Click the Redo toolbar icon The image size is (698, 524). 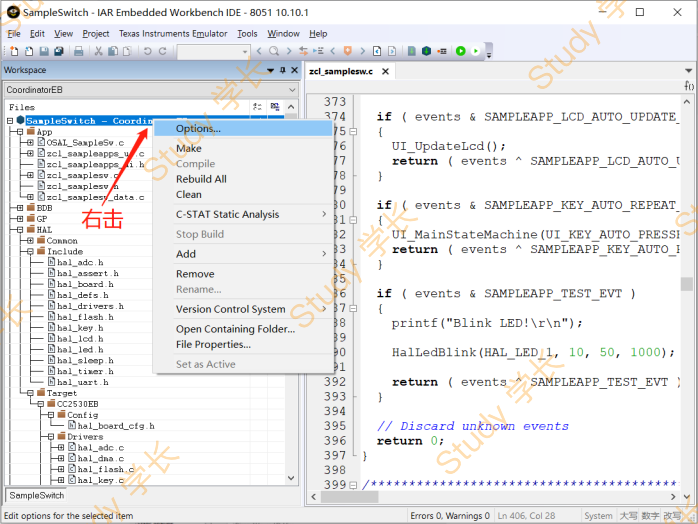[162, 51]
